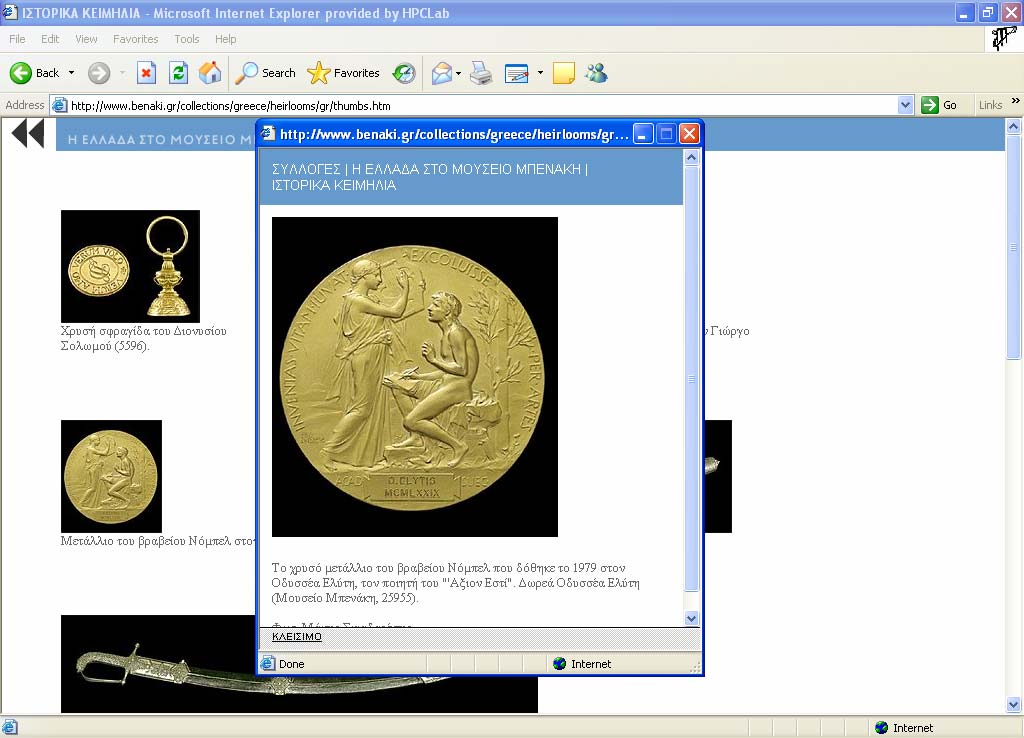Open the File menu

click(18, 39)
